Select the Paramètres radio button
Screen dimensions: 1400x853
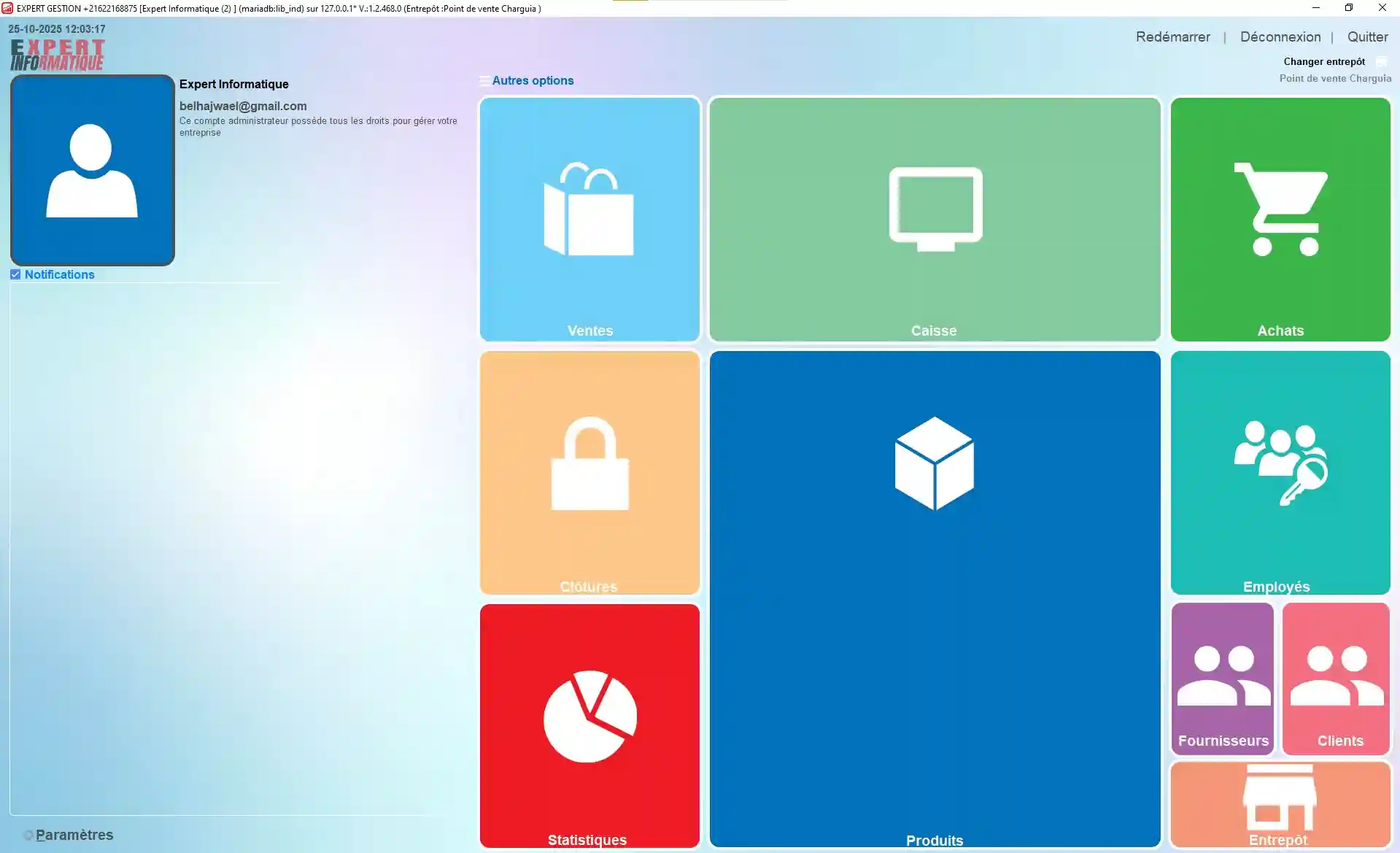30,835
